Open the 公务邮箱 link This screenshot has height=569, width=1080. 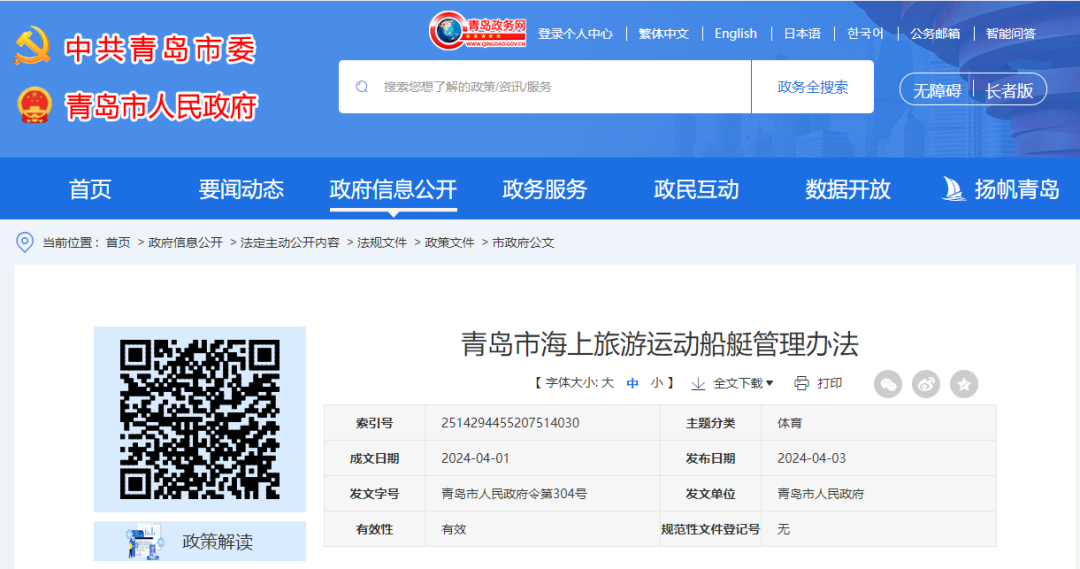pyautogui.click(x=935, y=34)
